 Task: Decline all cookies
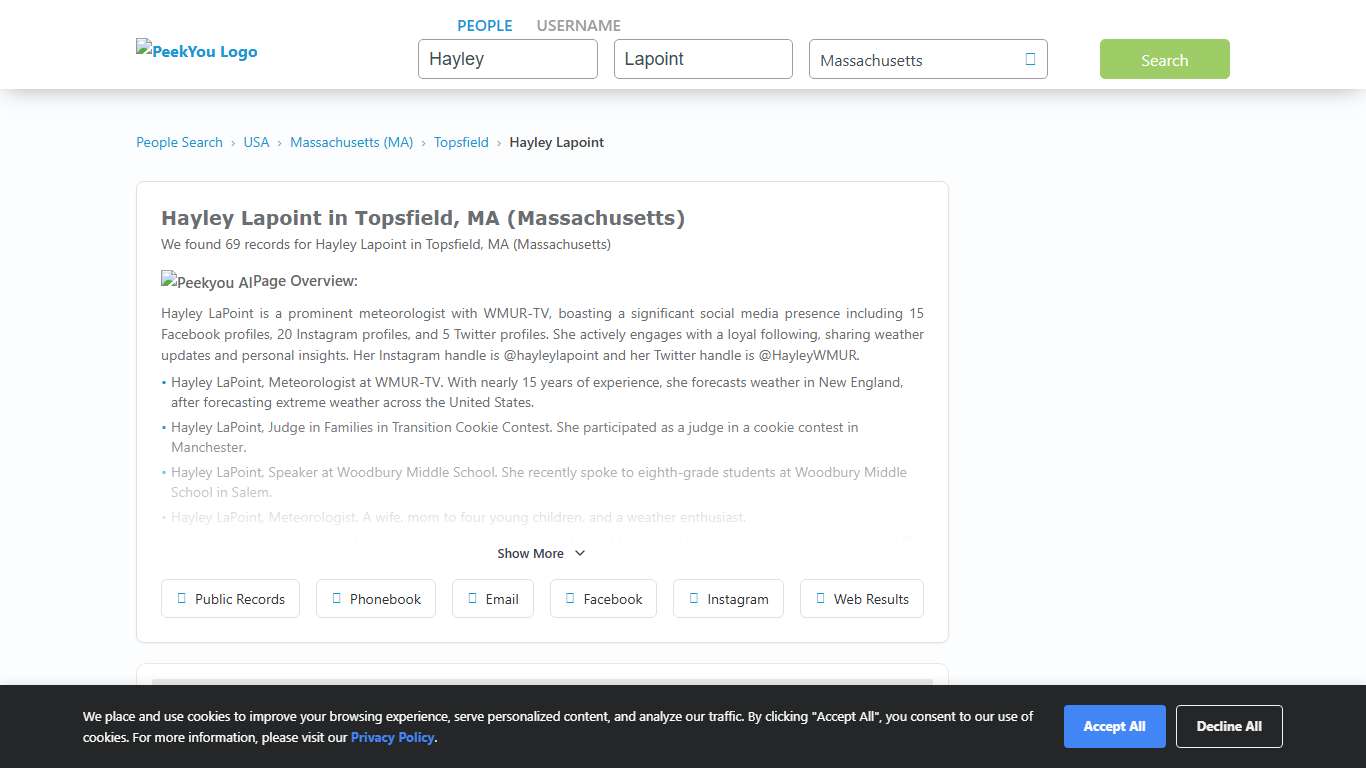tap(1229, 726)
